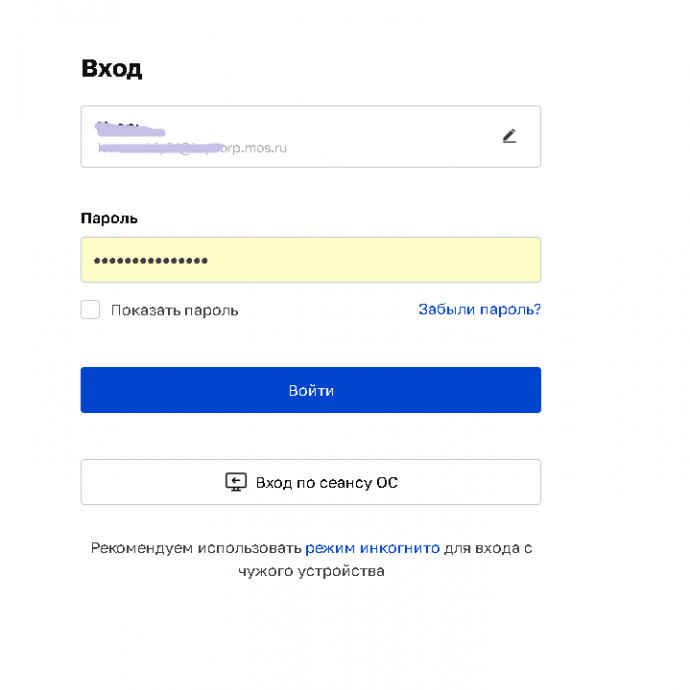Click the Показать пароль label text

[174, 310]
